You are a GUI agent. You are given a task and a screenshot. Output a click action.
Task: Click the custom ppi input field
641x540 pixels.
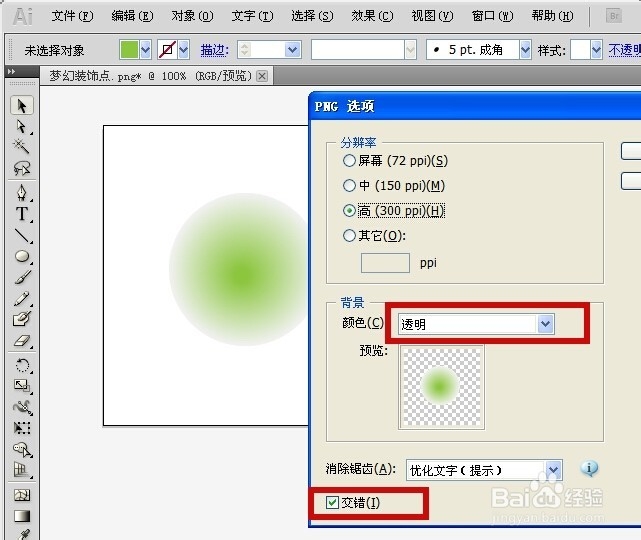coord(385,263)
